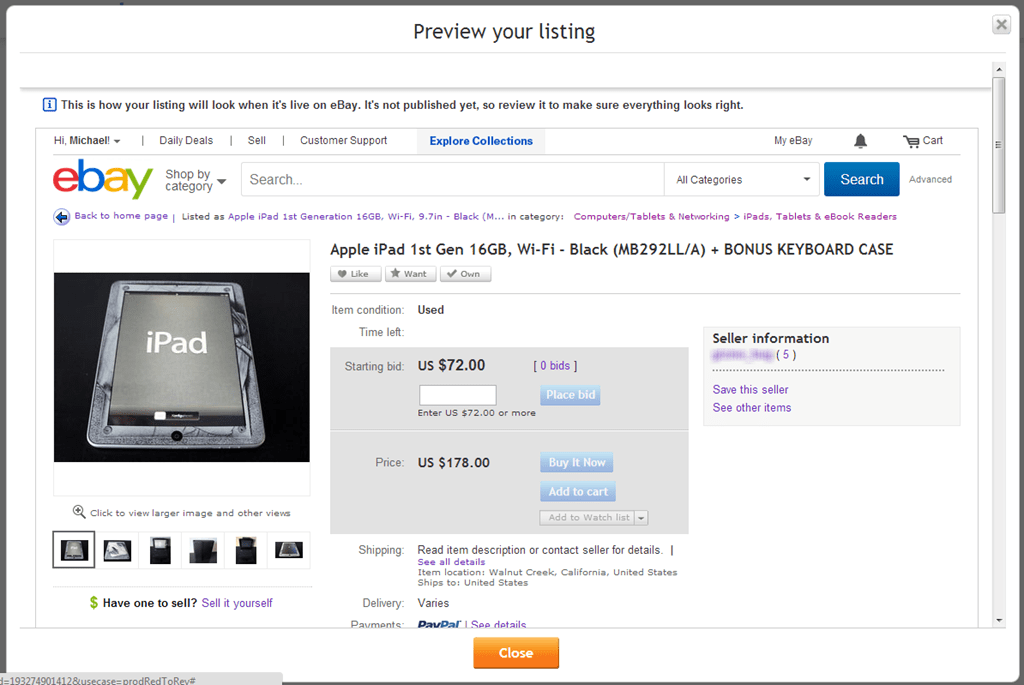1024x685 pixels.
Task: Open the Shop by category dropdown
Action: [x=195, y=180]
